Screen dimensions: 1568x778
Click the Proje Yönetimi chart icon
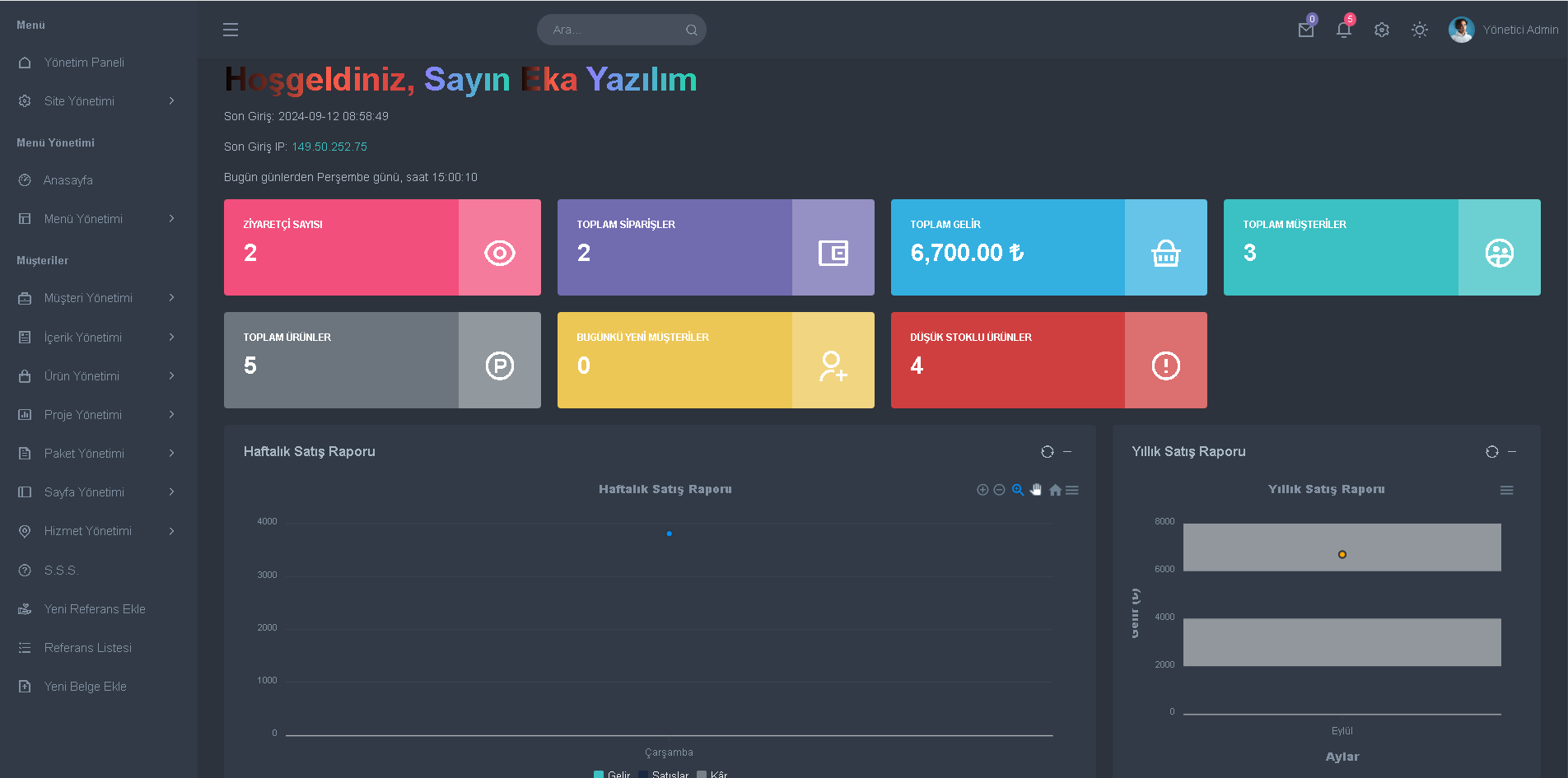pos(25,415)
